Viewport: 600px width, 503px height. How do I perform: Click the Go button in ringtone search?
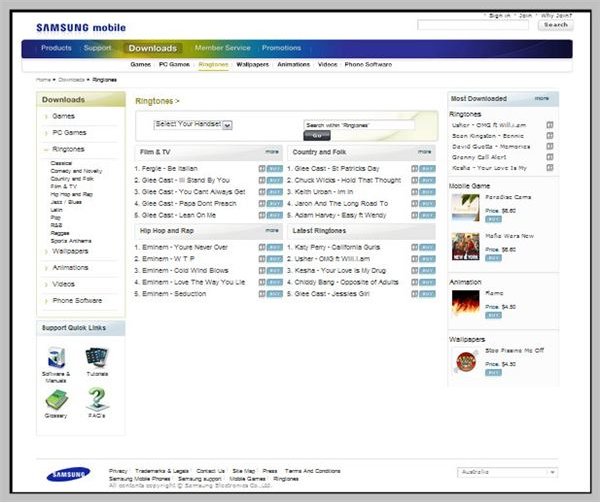click(x=317, y=135)
